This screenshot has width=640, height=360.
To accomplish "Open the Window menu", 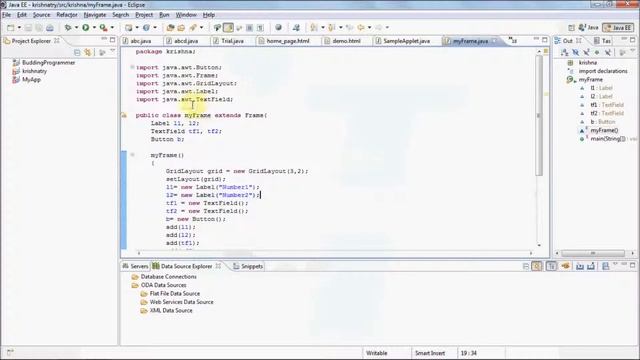I will 186,15.
